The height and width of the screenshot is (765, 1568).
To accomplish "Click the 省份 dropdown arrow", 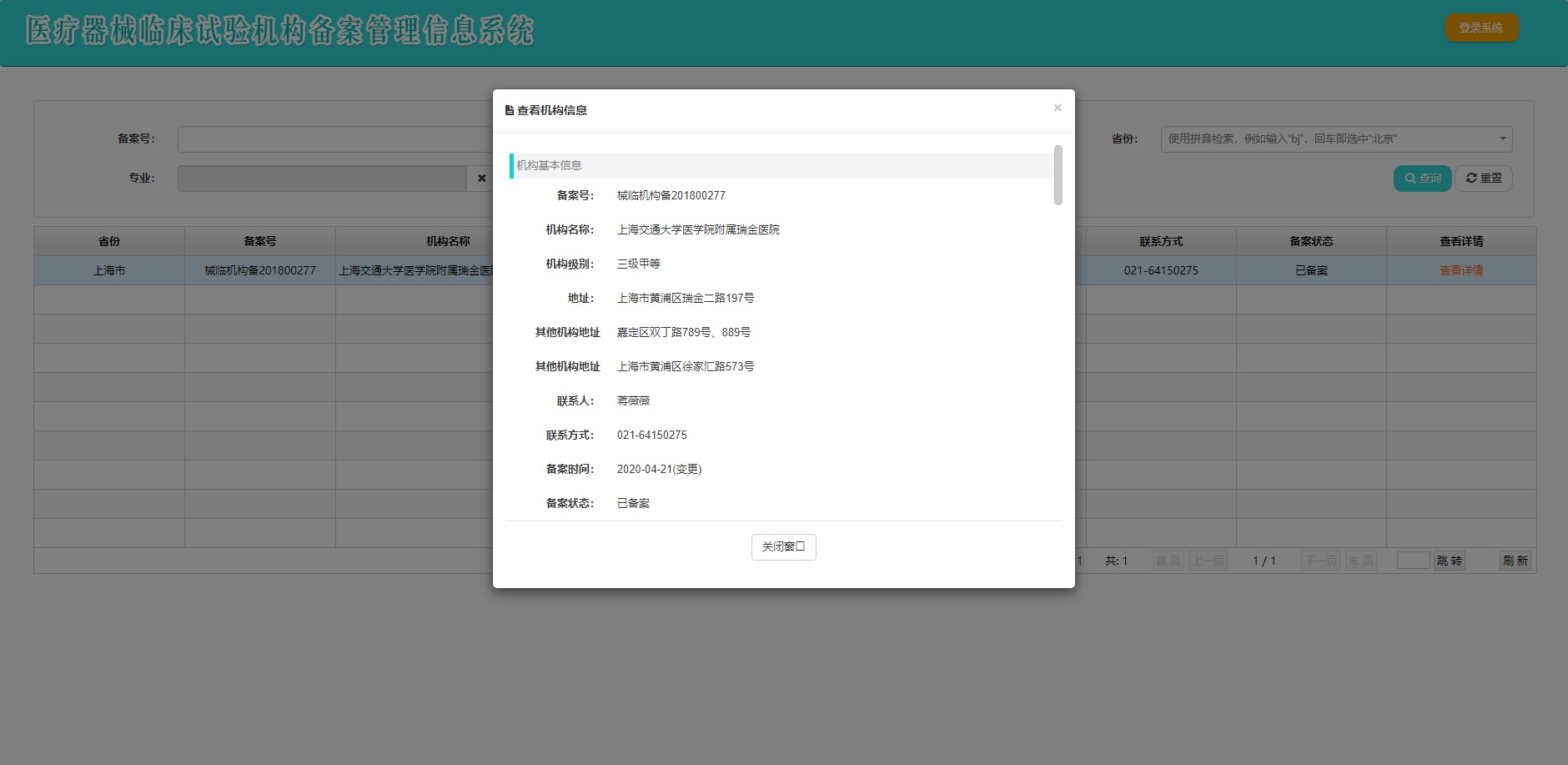I will point(1502,139).
